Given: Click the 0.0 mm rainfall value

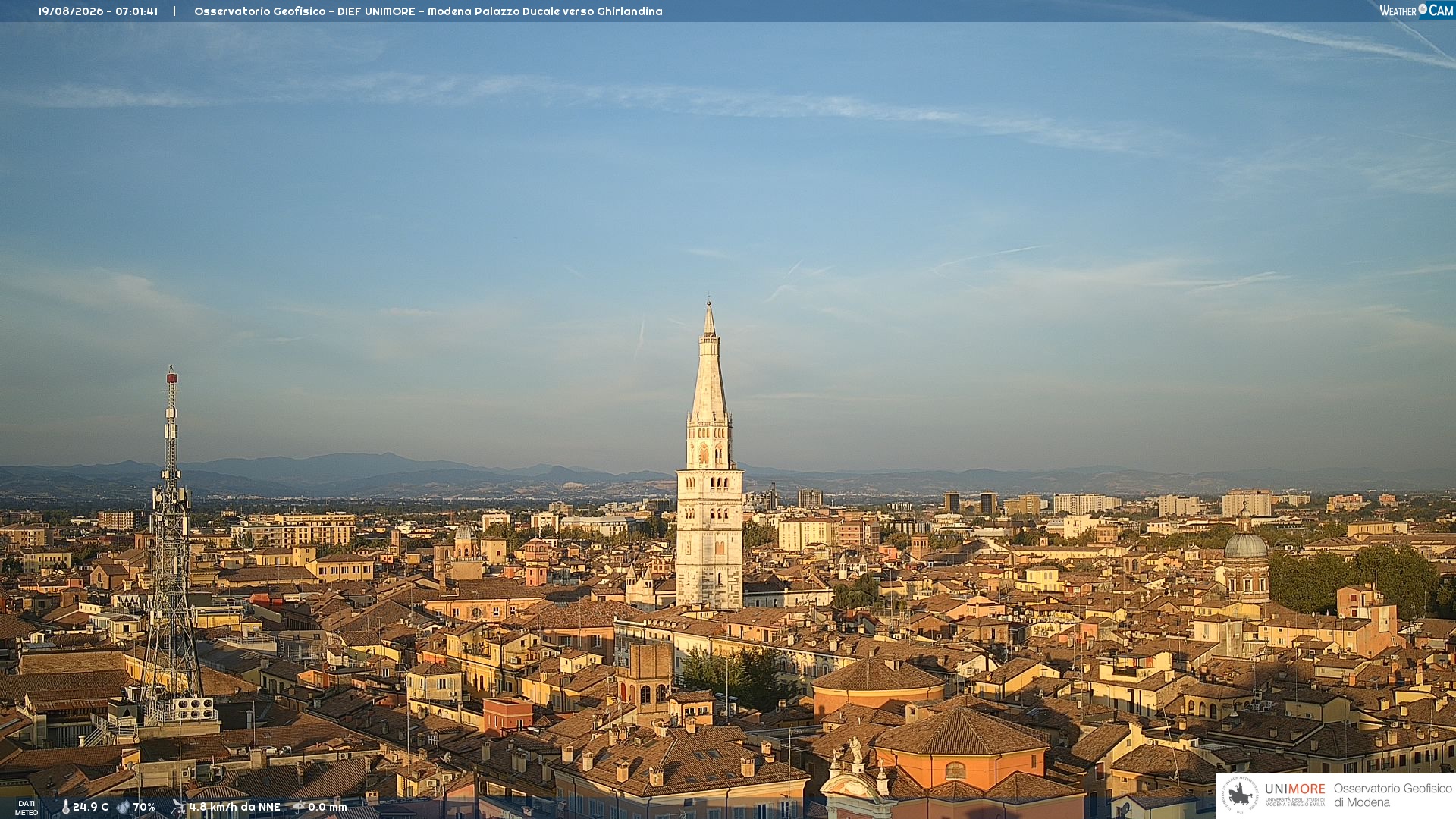Looking at the screenshot, I should [x=327, y=807].
